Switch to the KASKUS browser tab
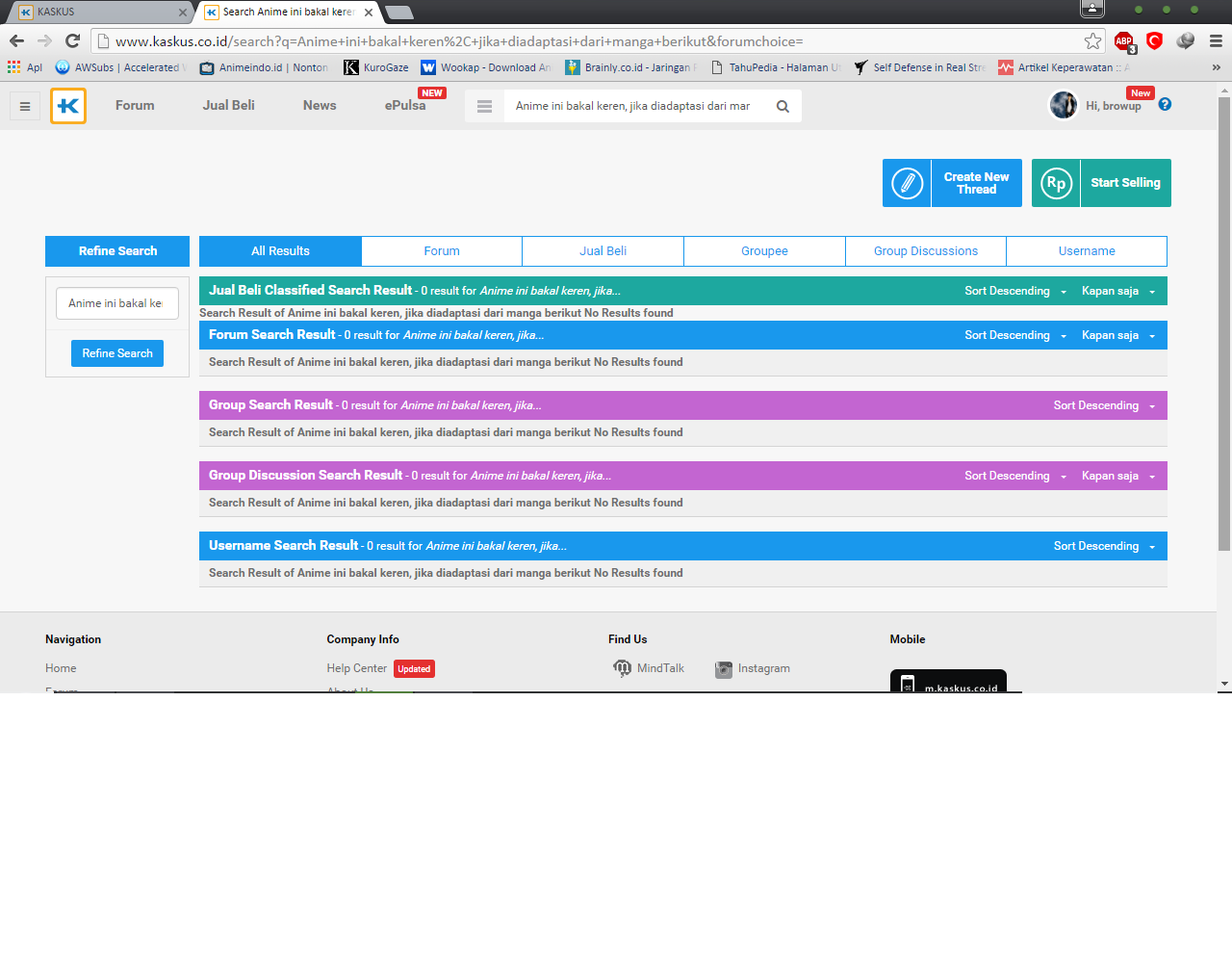1232x961 pixels. tap(101, 13)
